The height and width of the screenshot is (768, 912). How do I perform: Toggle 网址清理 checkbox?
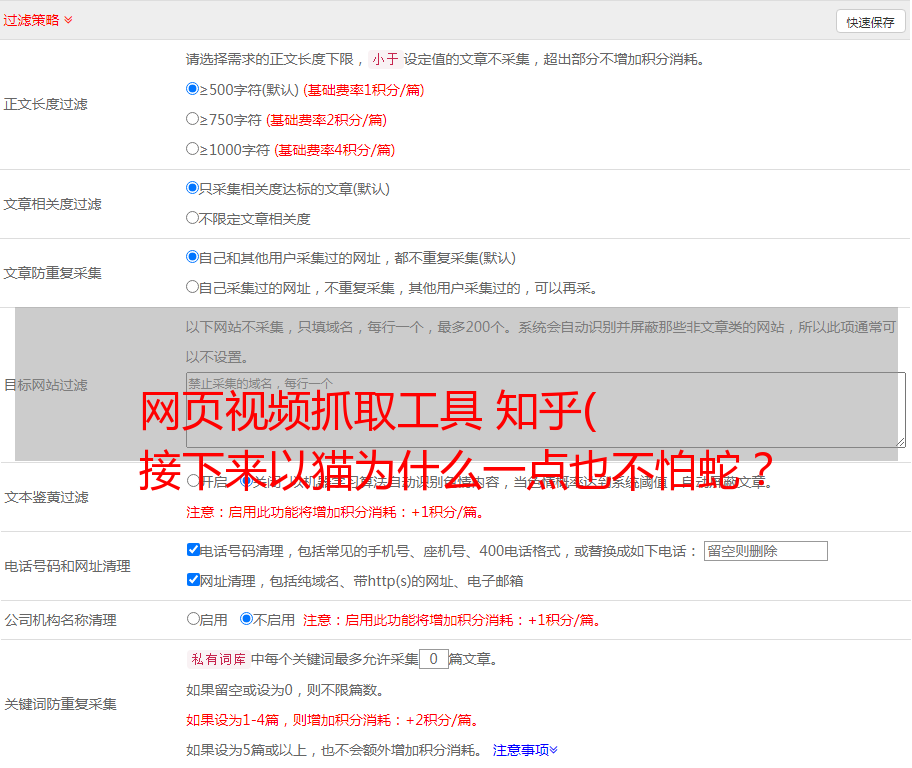point(193,579)
